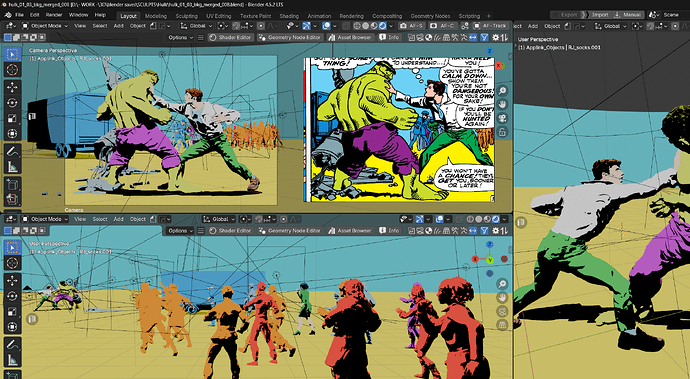Viewport: 690px width, 379px height.
Task: Toggle show overlays in top viewport header
Action: tap(327, 26)
